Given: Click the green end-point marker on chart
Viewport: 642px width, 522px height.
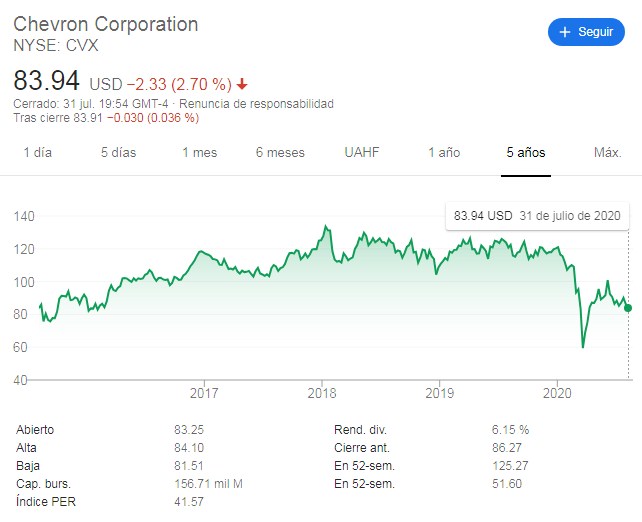Looking at the screenshot, I should (x=628, y=308).
